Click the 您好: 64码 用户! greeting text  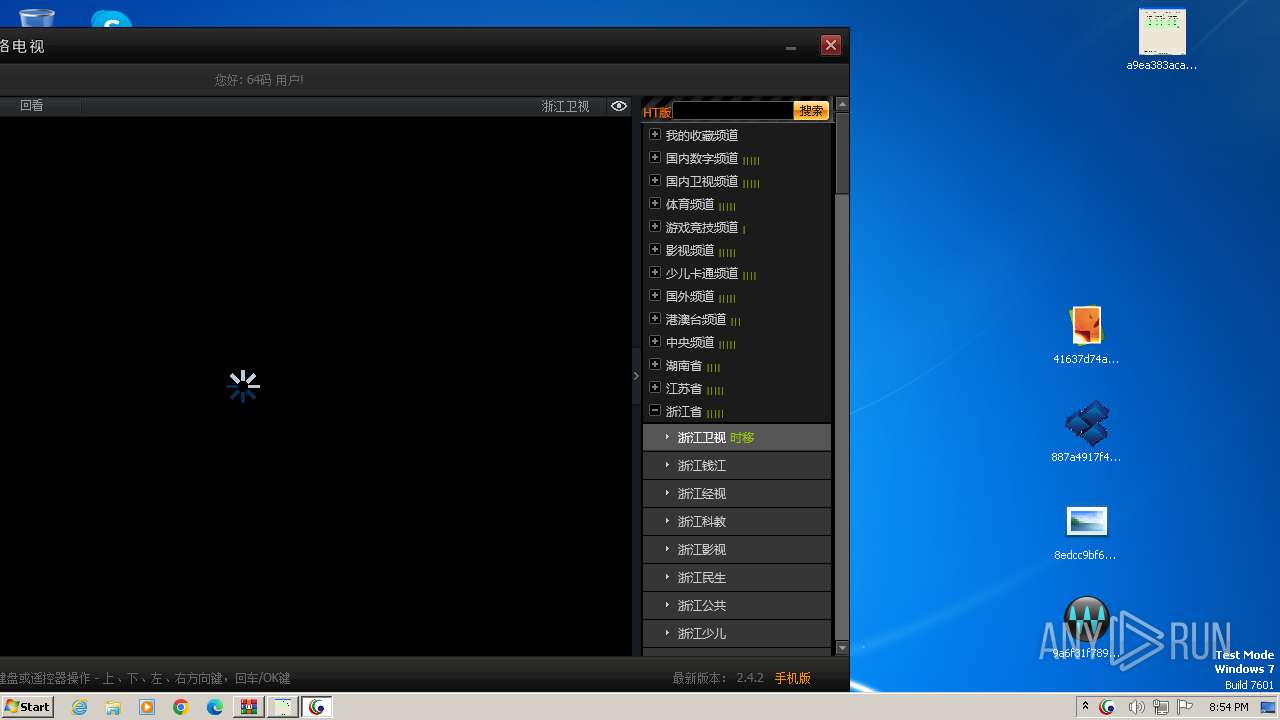pos(258,80)
